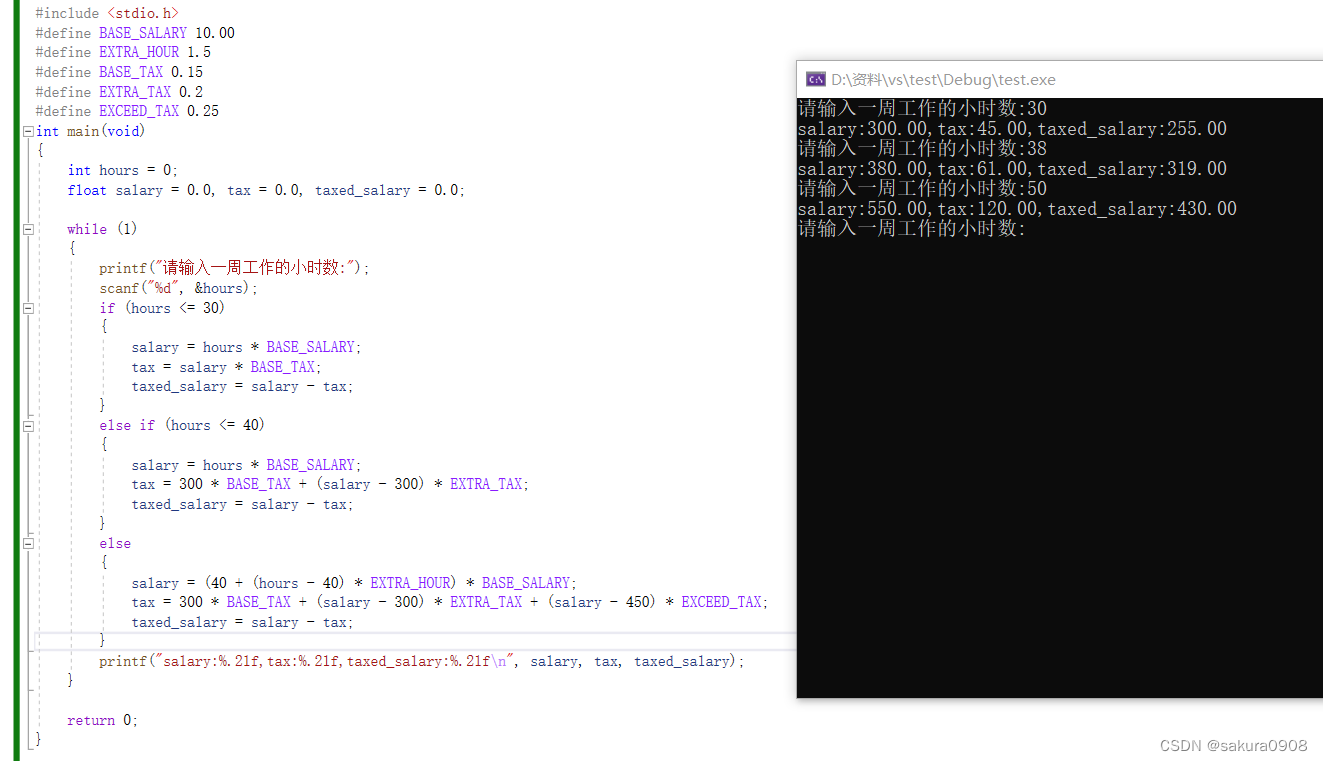Click the console window's C:\ title bar icon
This screenshot has width=1323, height=761.
click(x=814, y=79)
